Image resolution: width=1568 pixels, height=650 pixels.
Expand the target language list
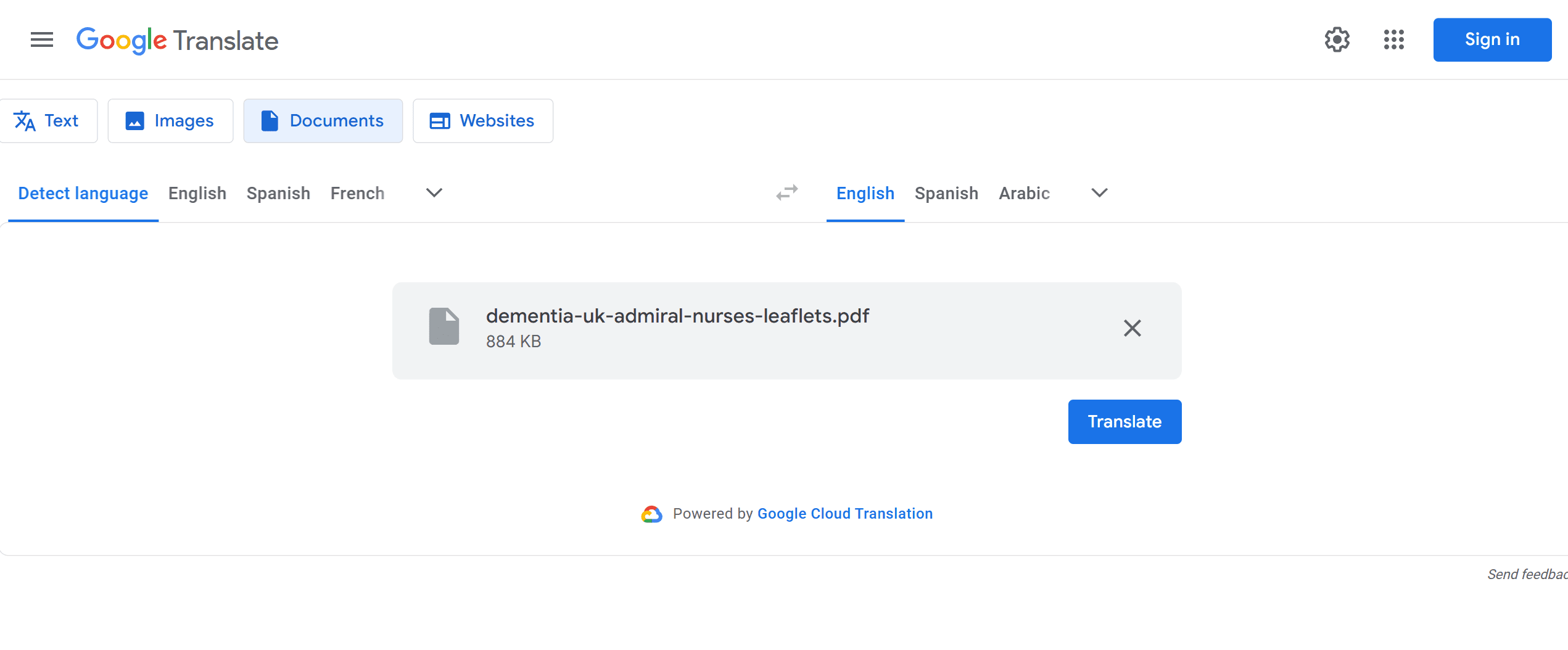(x=1099, y=193)
